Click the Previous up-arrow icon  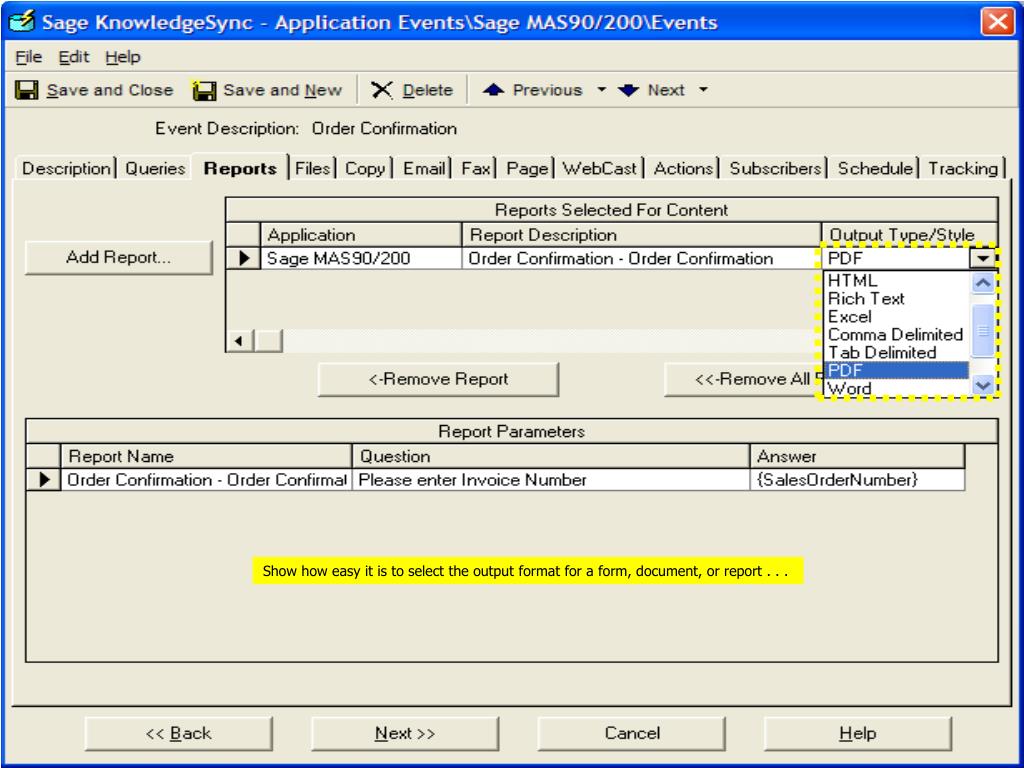click(493, 89)
